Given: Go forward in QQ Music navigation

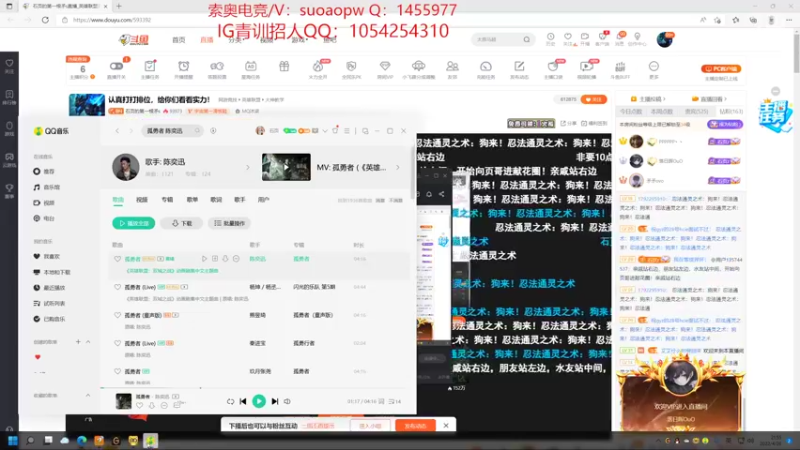Looking at the screenshot, I should tap(131, 131).
